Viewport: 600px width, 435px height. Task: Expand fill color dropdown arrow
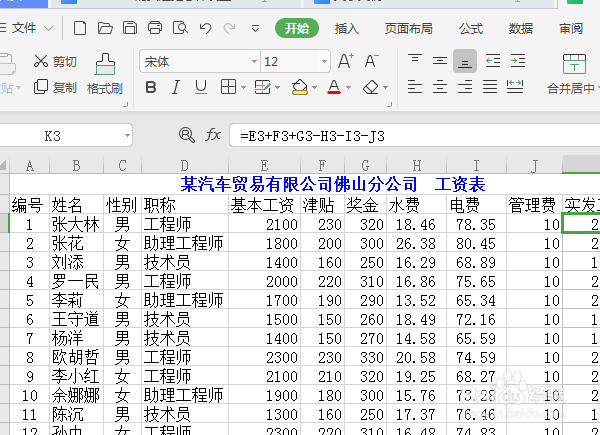tap(315, 88)
